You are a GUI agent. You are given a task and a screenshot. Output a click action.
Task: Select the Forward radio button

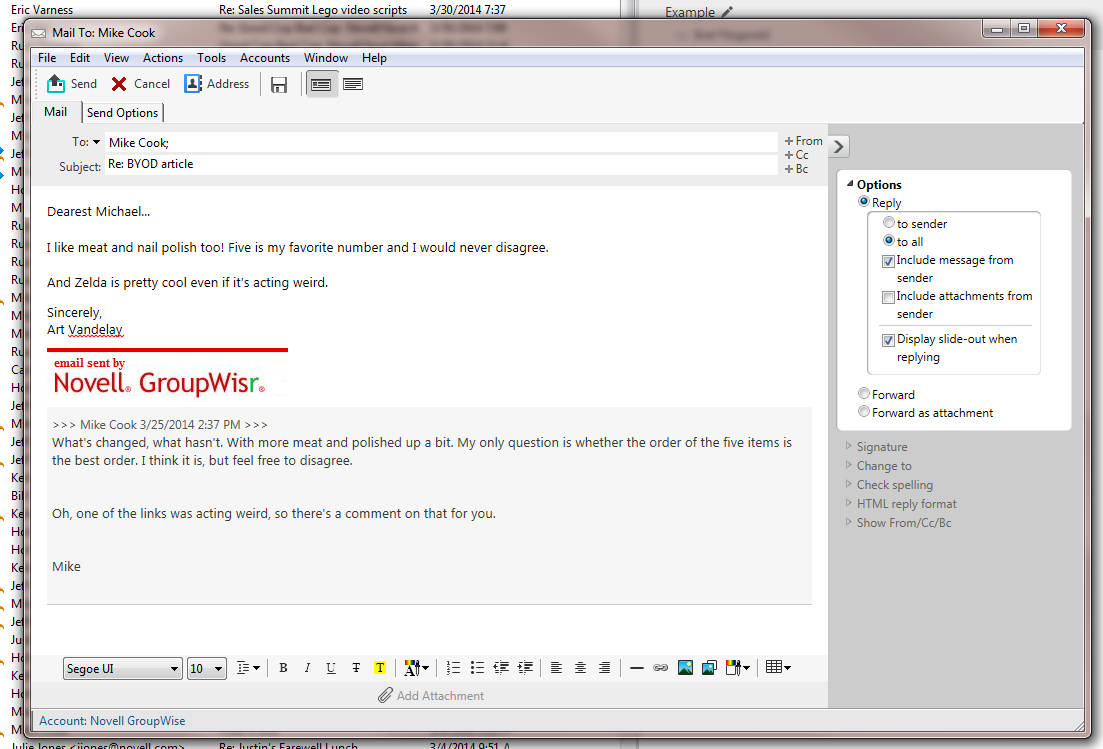tap(863, 393)
